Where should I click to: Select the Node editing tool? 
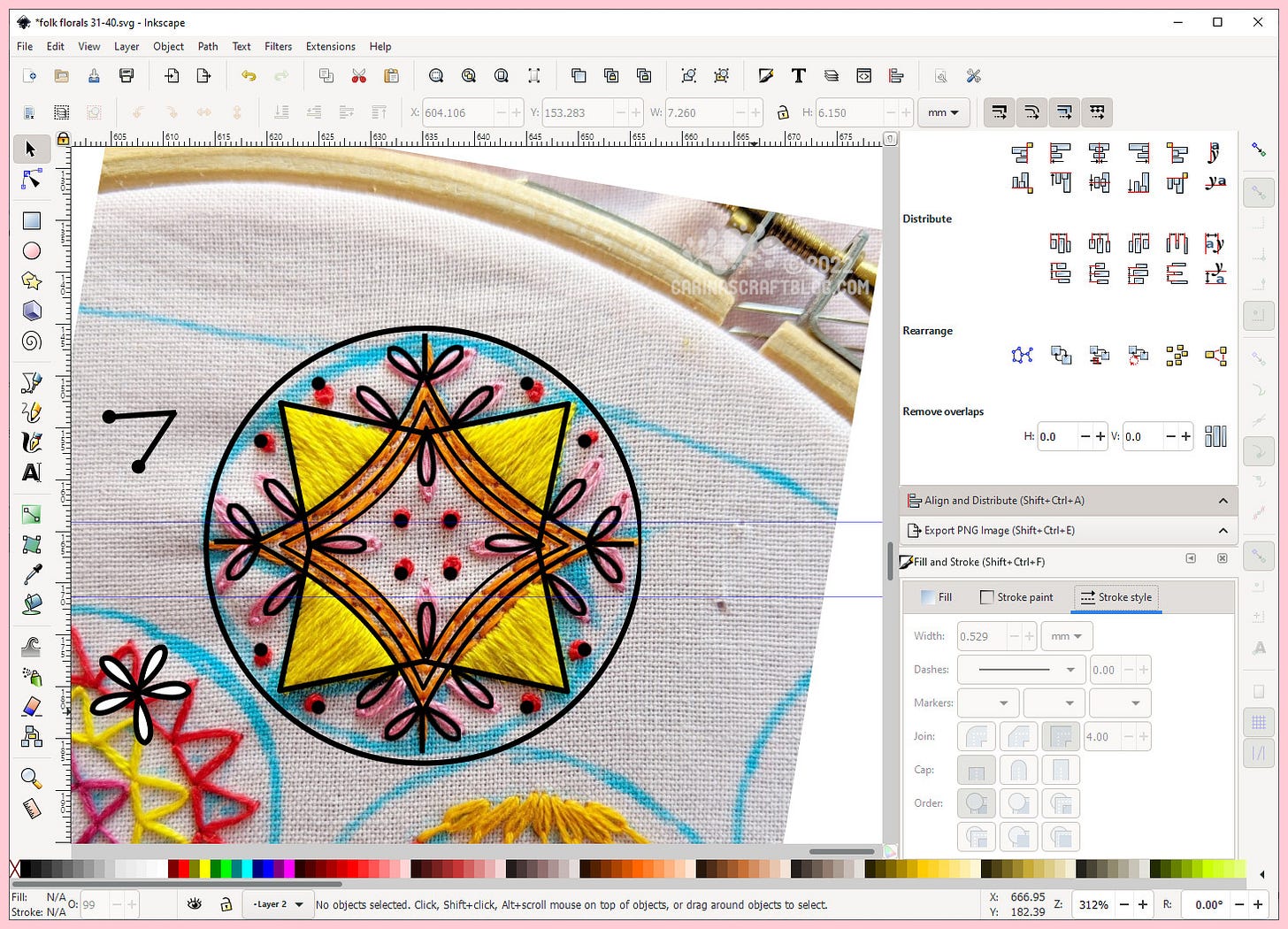(31, 180)
